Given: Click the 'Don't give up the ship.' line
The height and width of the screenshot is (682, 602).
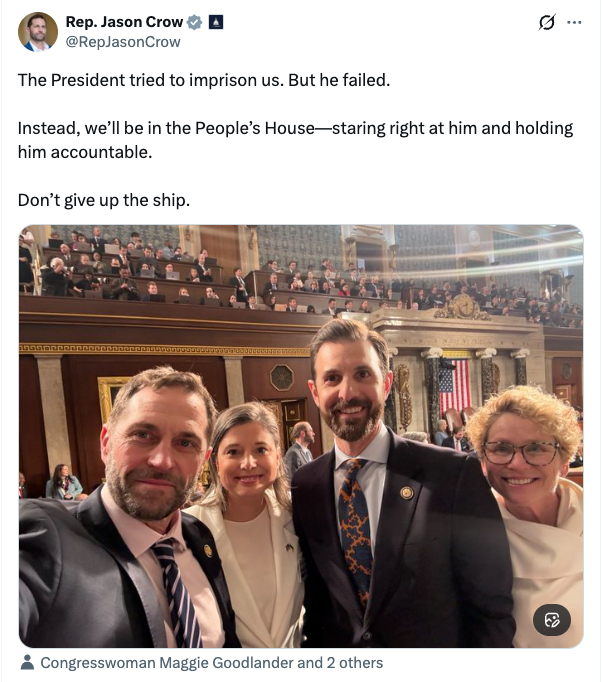Looking at the screenshot, I should [x=104, y=200].
